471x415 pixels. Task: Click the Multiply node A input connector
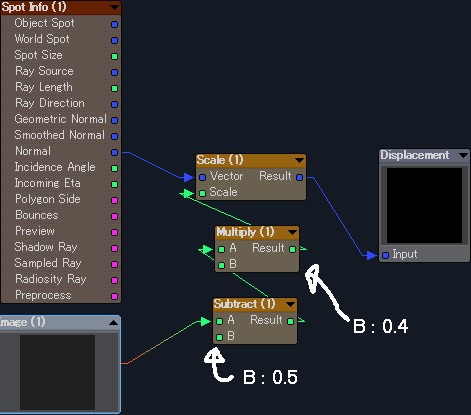click(221, 249)
